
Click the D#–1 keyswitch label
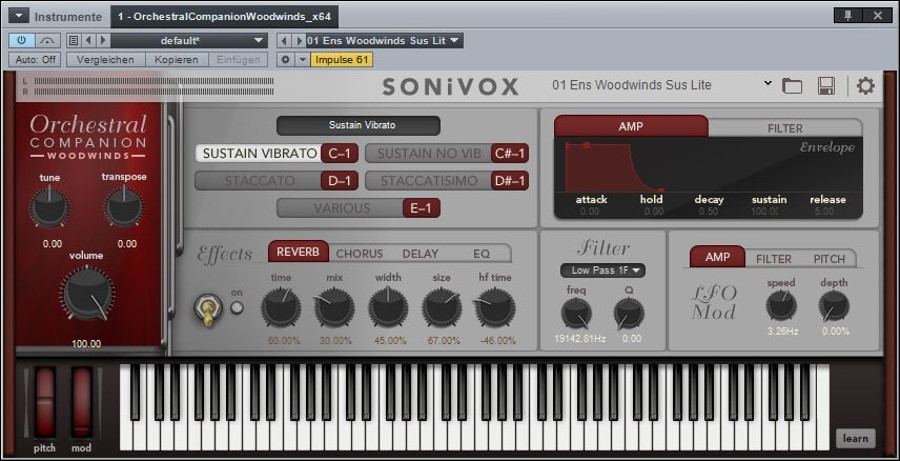(x=510, y=181)
